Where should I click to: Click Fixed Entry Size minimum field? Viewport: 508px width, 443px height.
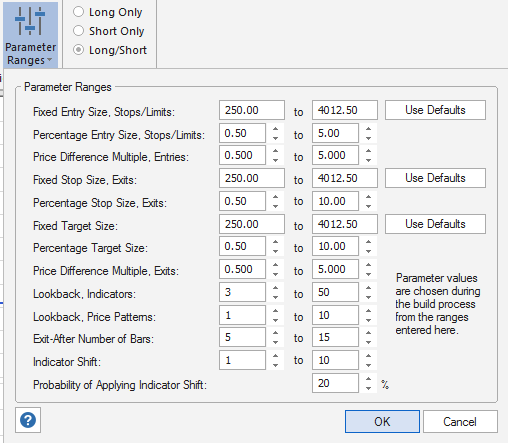pyautogui.click(x=252, y=110)
